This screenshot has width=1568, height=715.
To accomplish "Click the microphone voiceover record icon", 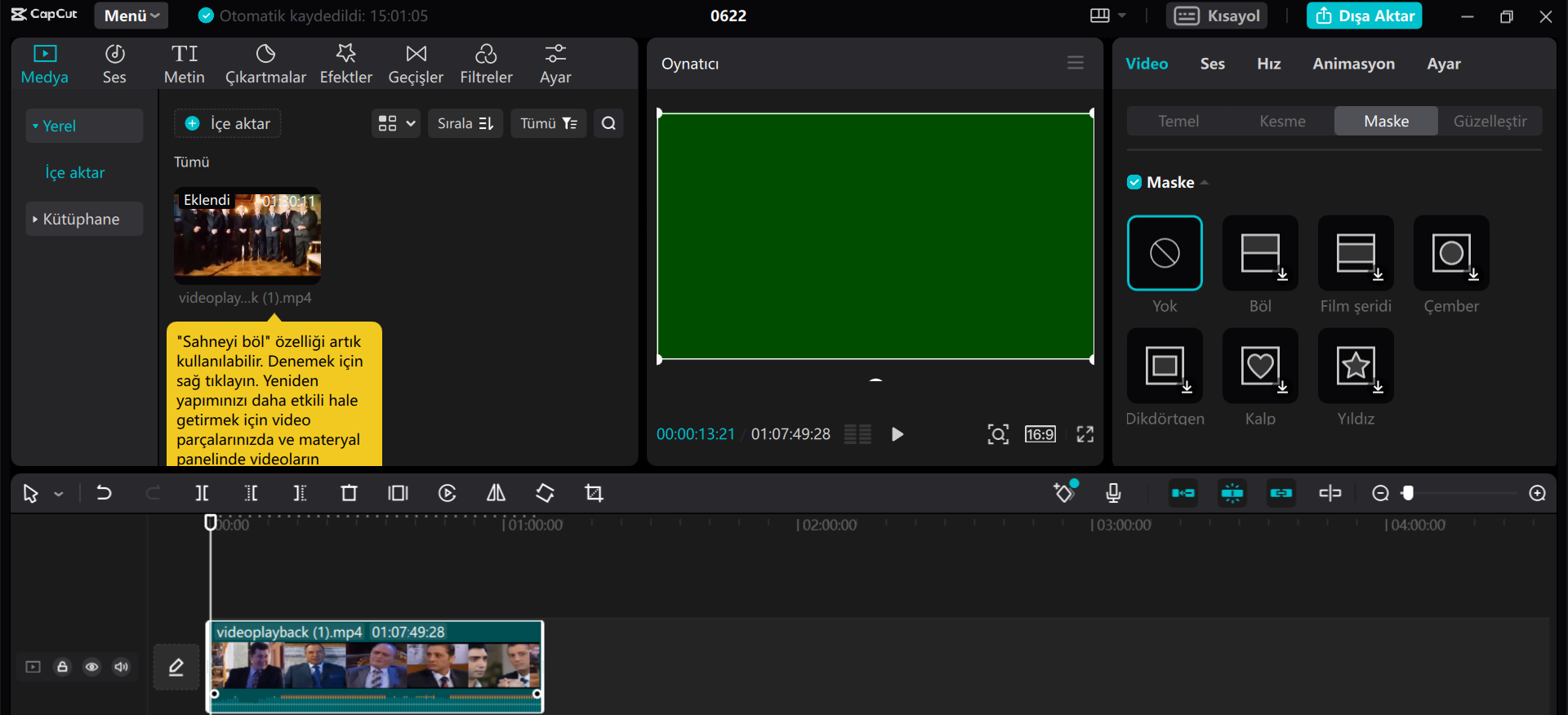I will (x=1112, y=493).
